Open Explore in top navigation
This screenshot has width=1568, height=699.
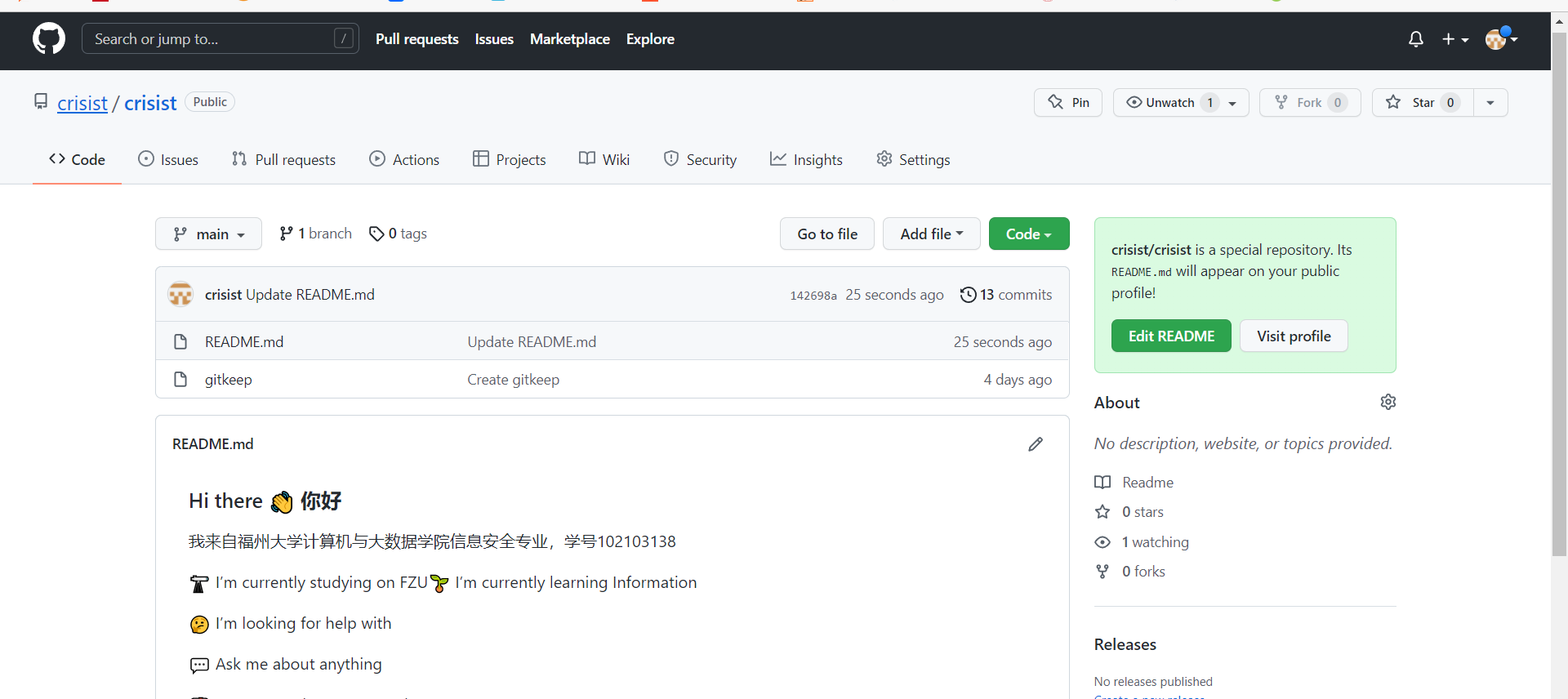(650, 38)
